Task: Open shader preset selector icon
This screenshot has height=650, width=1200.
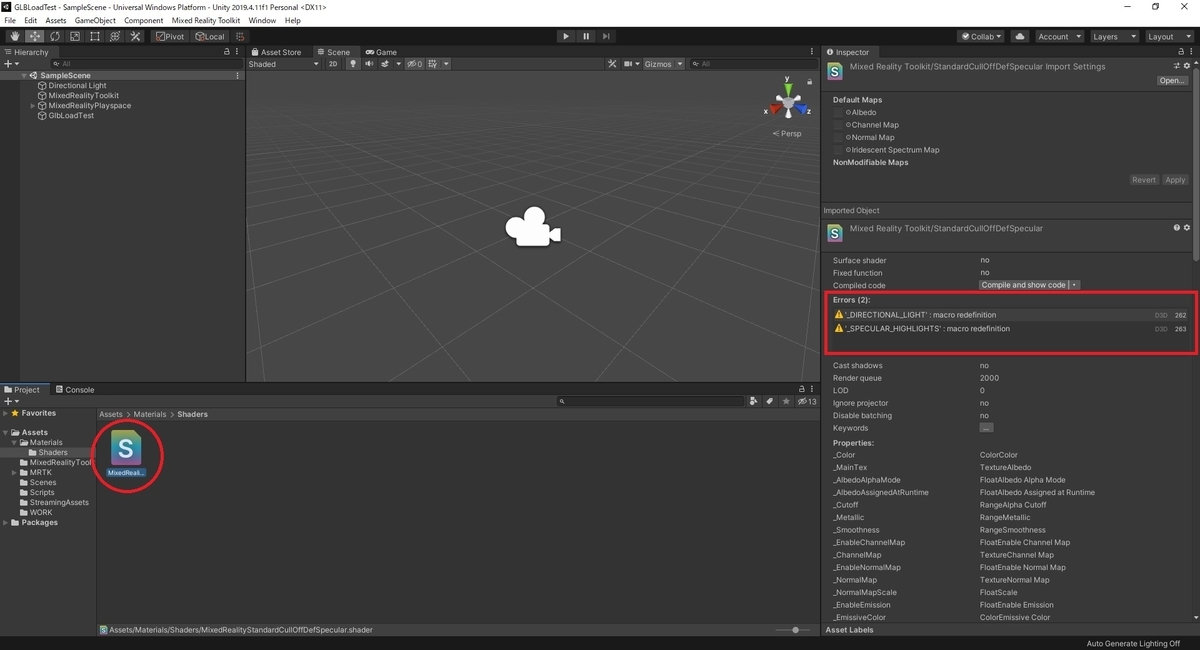Action: 1177,66
